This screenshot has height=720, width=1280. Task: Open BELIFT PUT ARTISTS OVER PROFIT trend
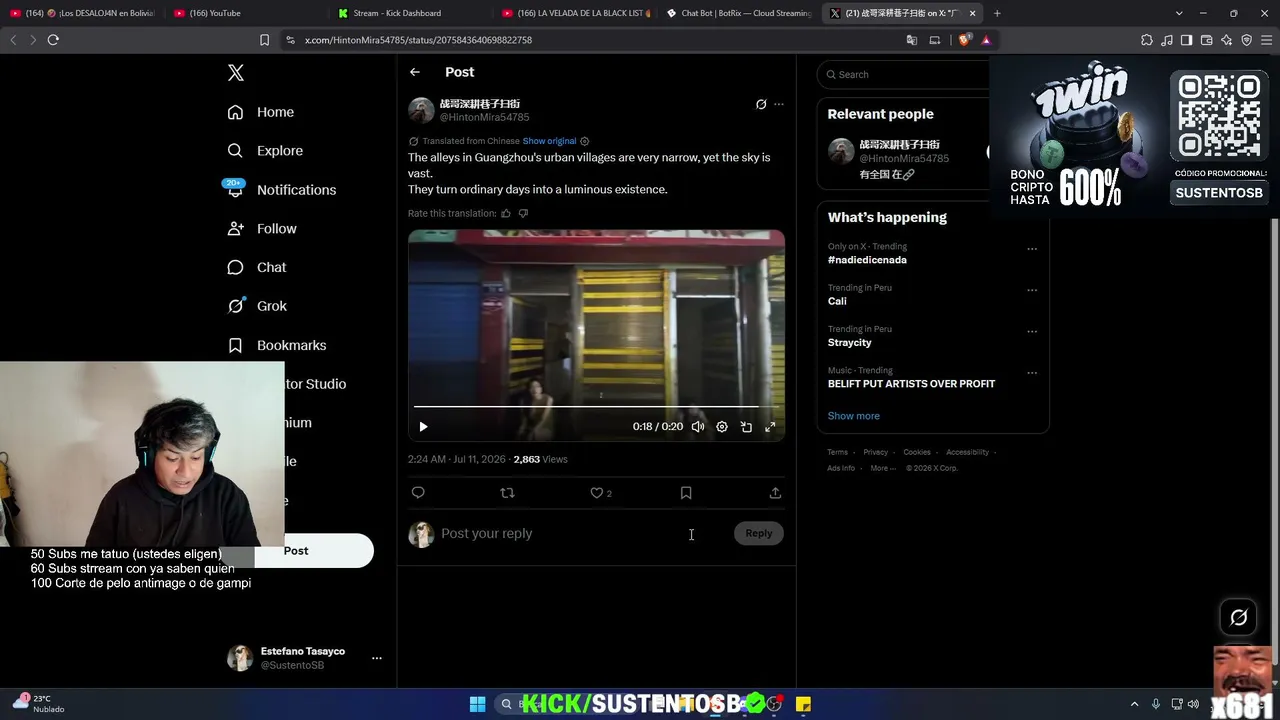(912, 384)
